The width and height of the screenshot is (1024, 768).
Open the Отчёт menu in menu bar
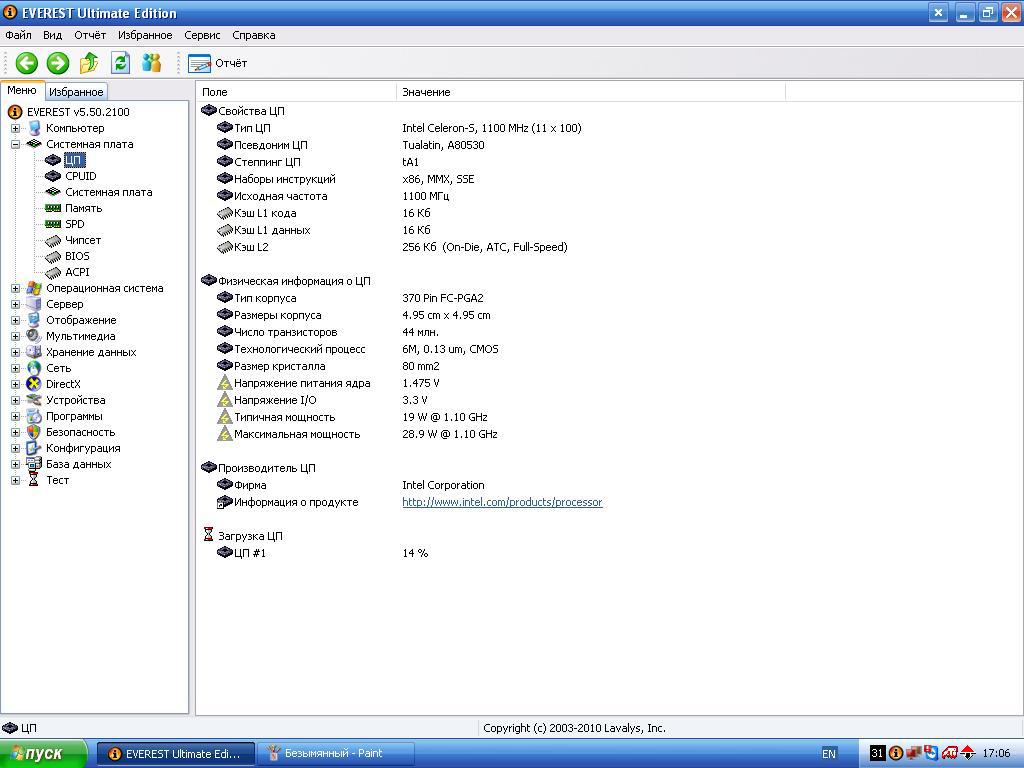click(90, 35)
